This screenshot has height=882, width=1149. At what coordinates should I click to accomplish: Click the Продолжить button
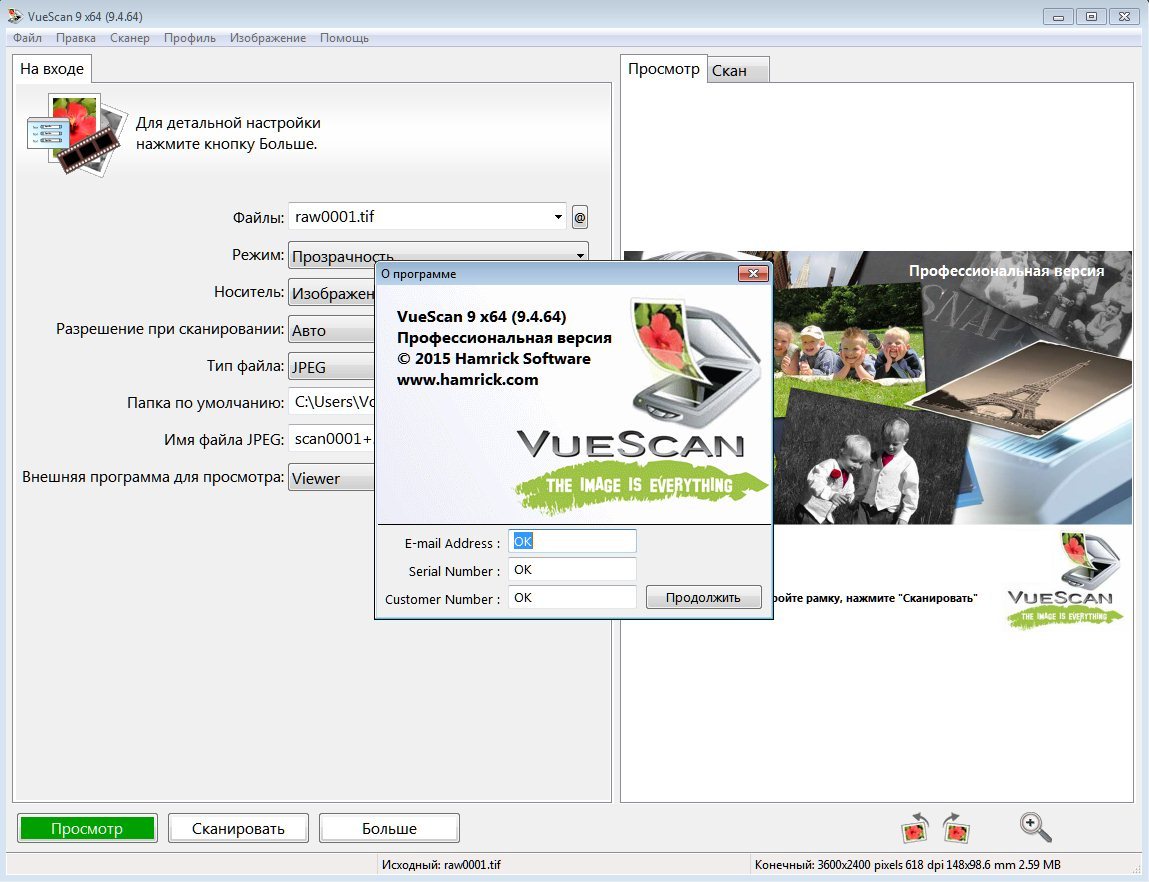tap(703, 597)
